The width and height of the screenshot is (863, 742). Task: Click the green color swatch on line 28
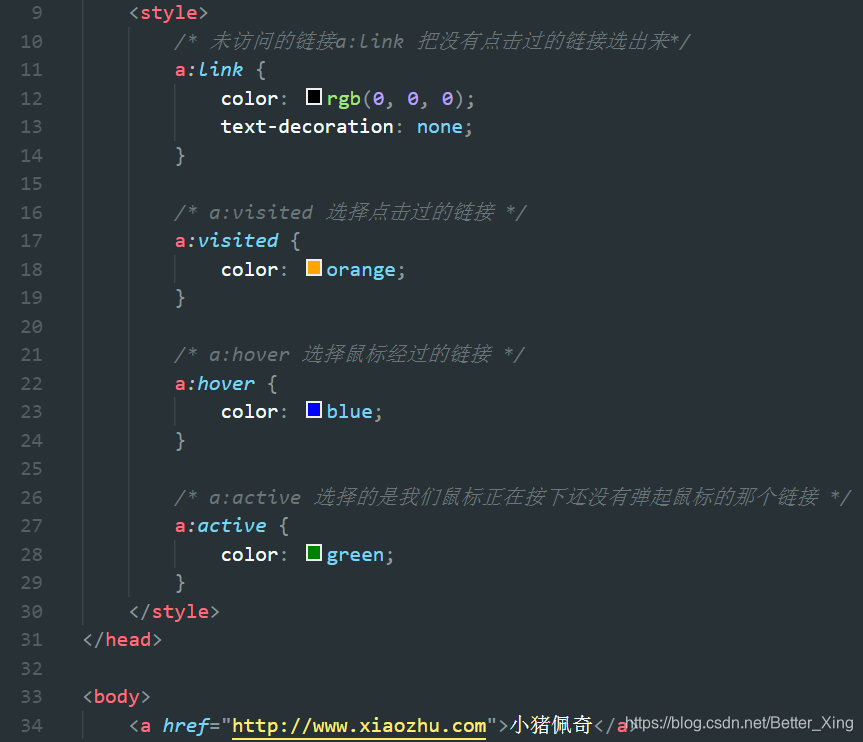pyautogui.click(x=314, y=553)
